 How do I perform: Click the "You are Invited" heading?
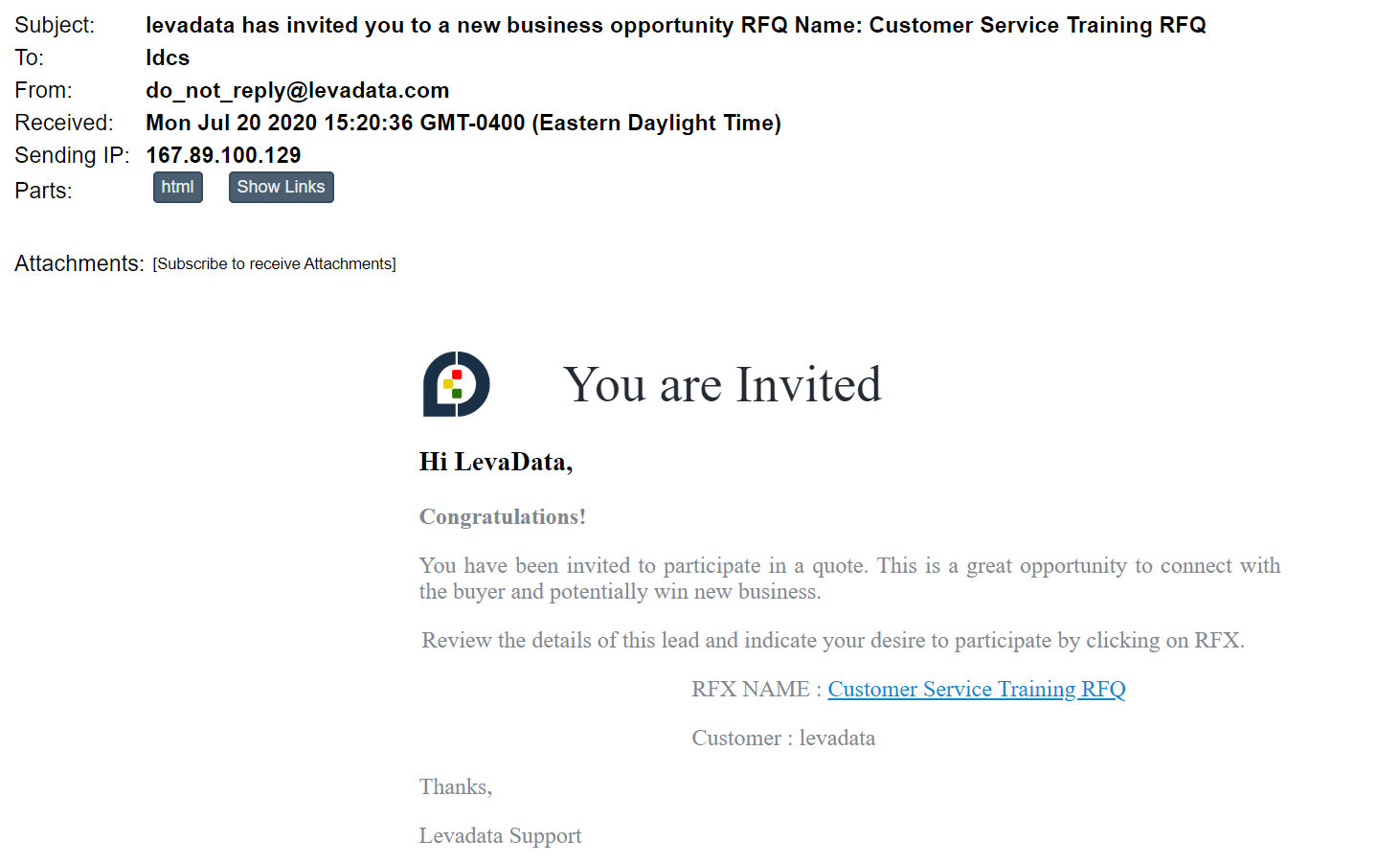pyautogui.click(x=721, y=385)
